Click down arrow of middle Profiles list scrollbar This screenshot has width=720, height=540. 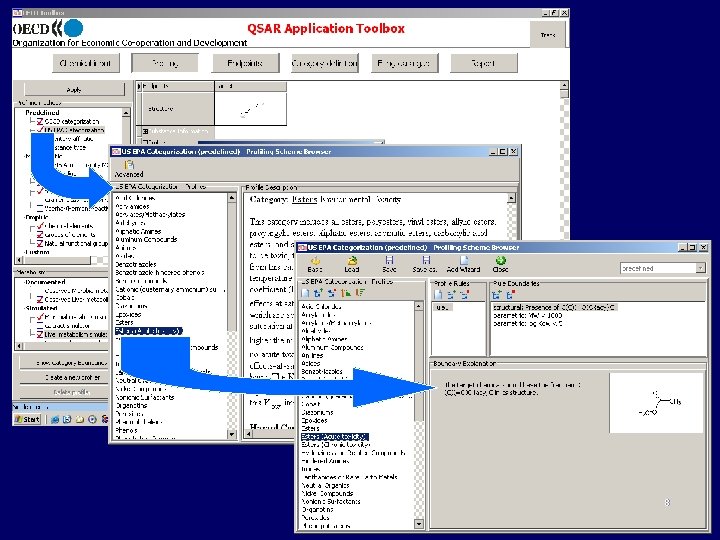(x=232, y=433)
